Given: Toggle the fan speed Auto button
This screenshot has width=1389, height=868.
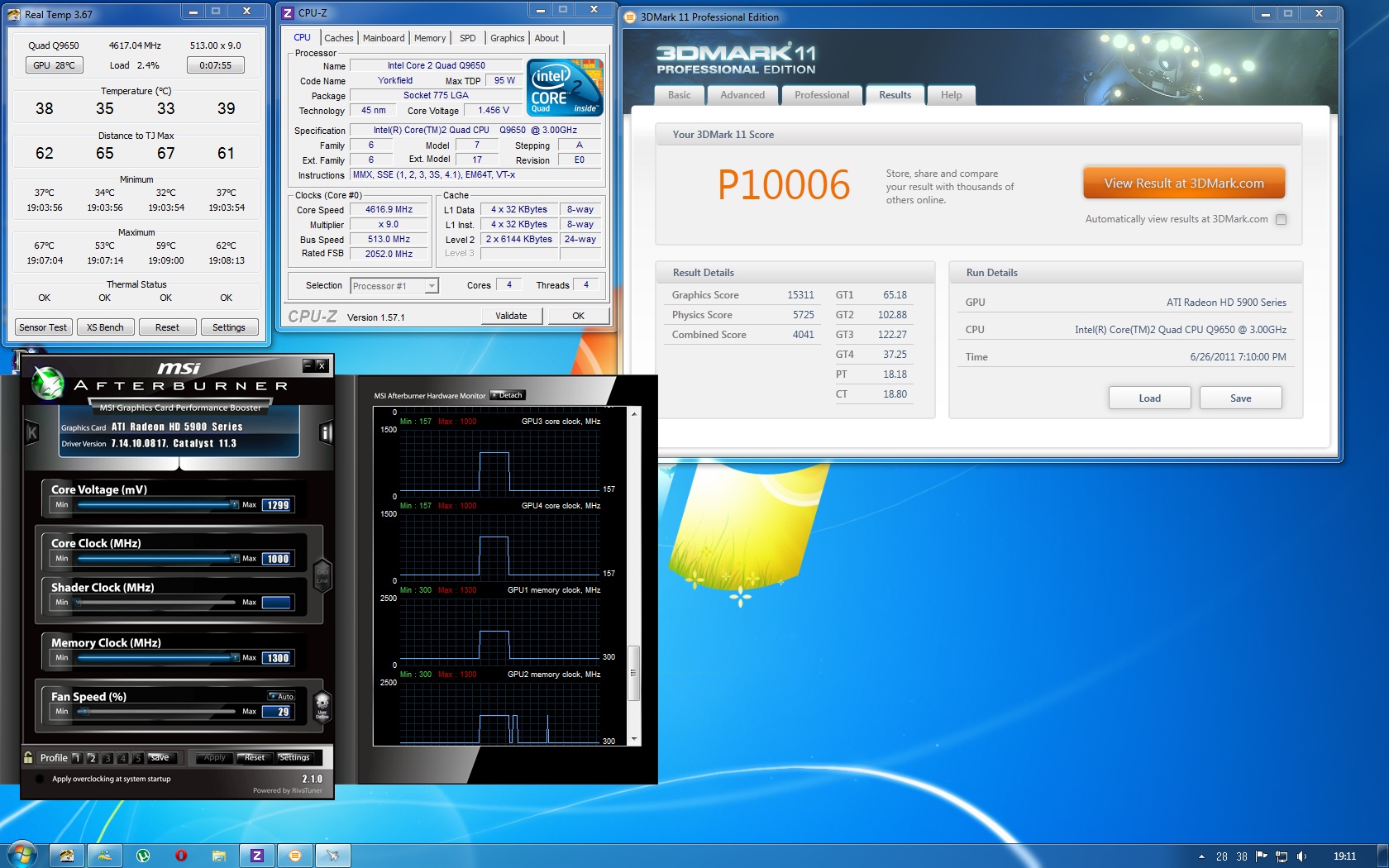Looking at the screenshot, I should [x=281, y=696].
